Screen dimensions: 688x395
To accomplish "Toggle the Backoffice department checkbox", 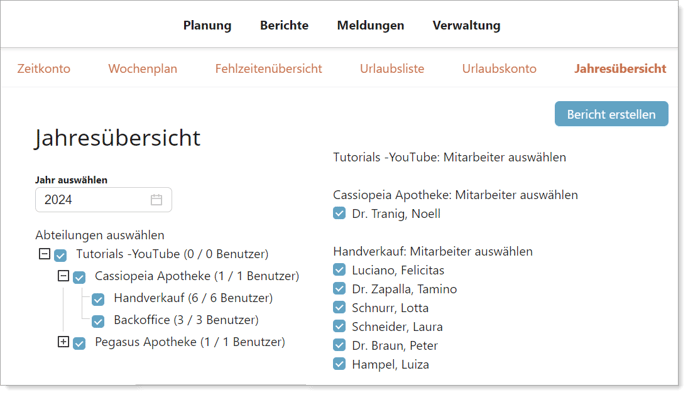I will (x=98, y=321).
